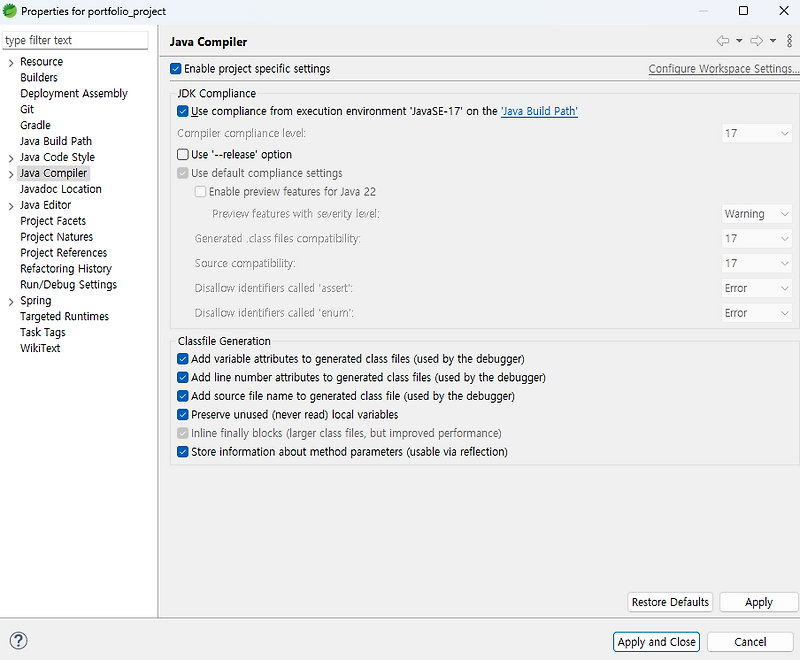Open the dropdown arrow beside the back button

[740, 41]
